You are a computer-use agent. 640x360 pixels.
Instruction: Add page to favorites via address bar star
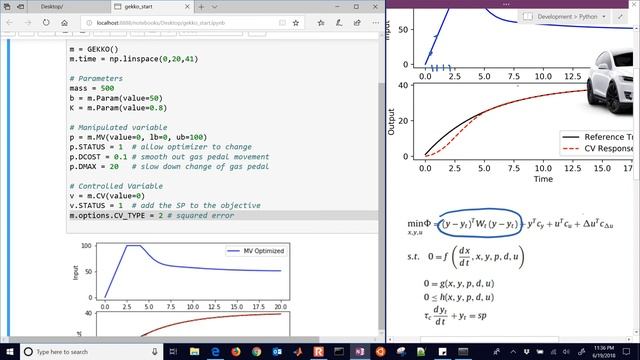pos(296,23)
